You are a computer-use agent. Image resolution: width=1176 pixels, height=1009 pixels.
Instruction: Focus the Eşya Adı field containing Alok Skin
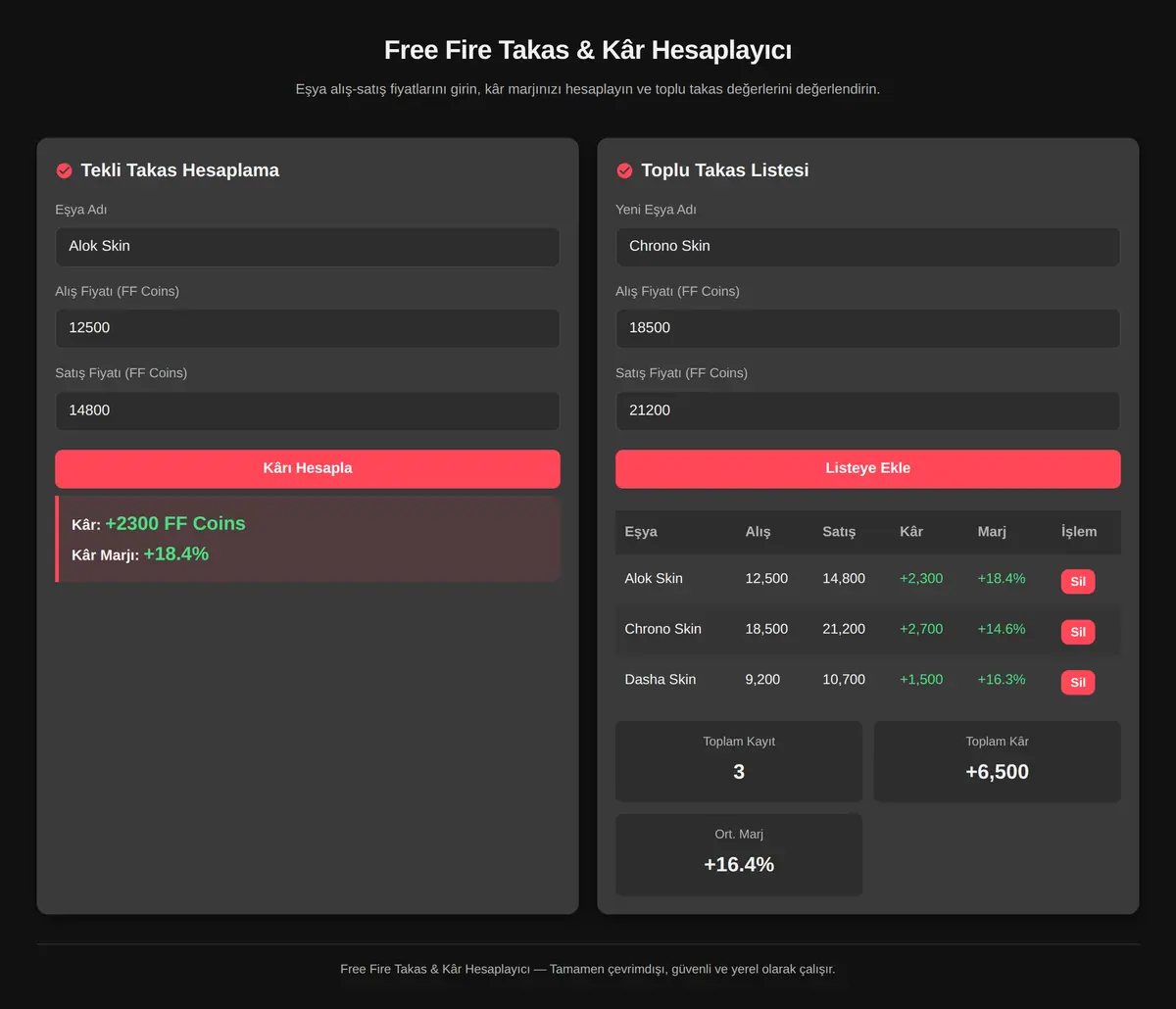[308, 247]
